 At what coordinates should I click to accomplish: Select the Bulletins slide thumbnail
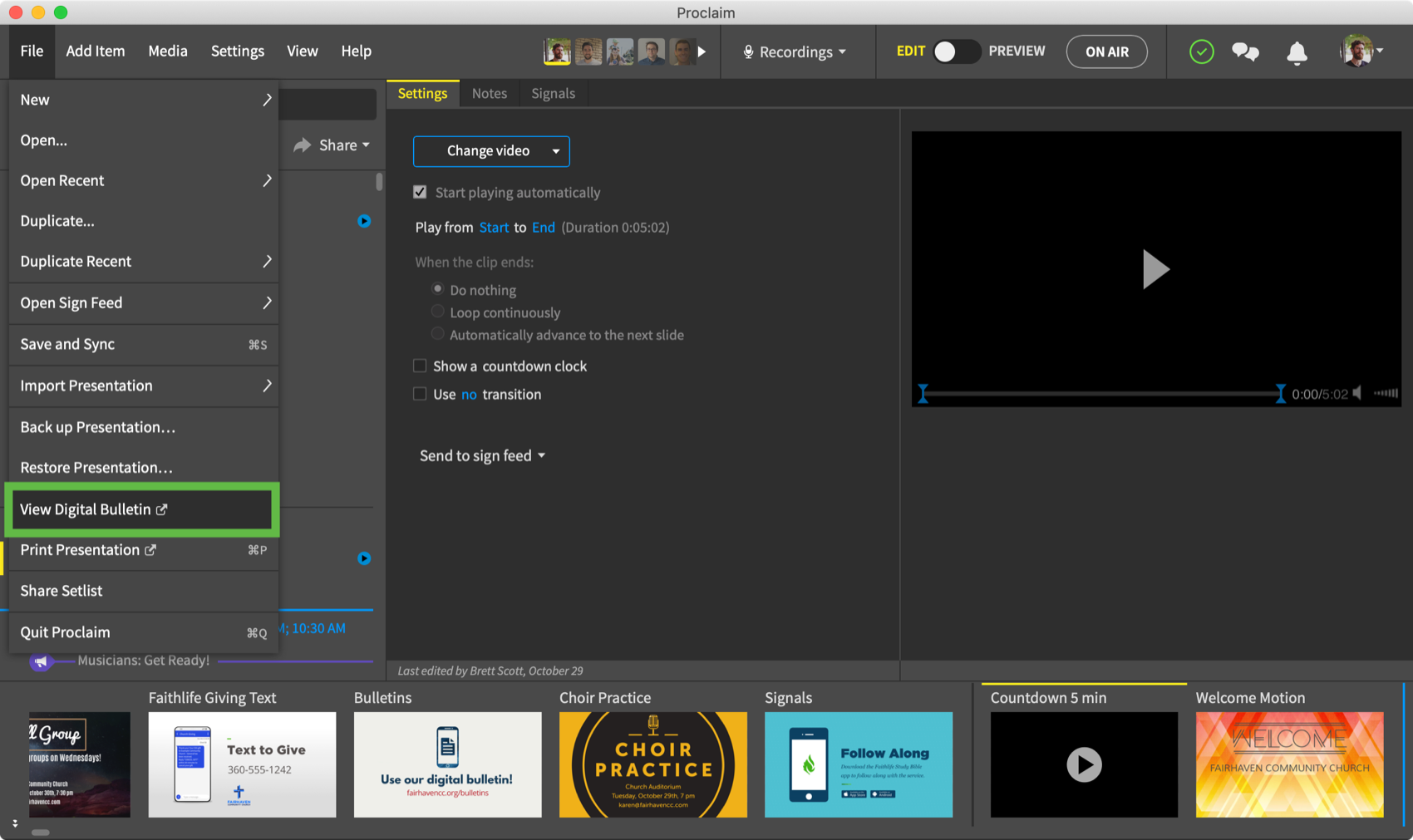[448, 764]
